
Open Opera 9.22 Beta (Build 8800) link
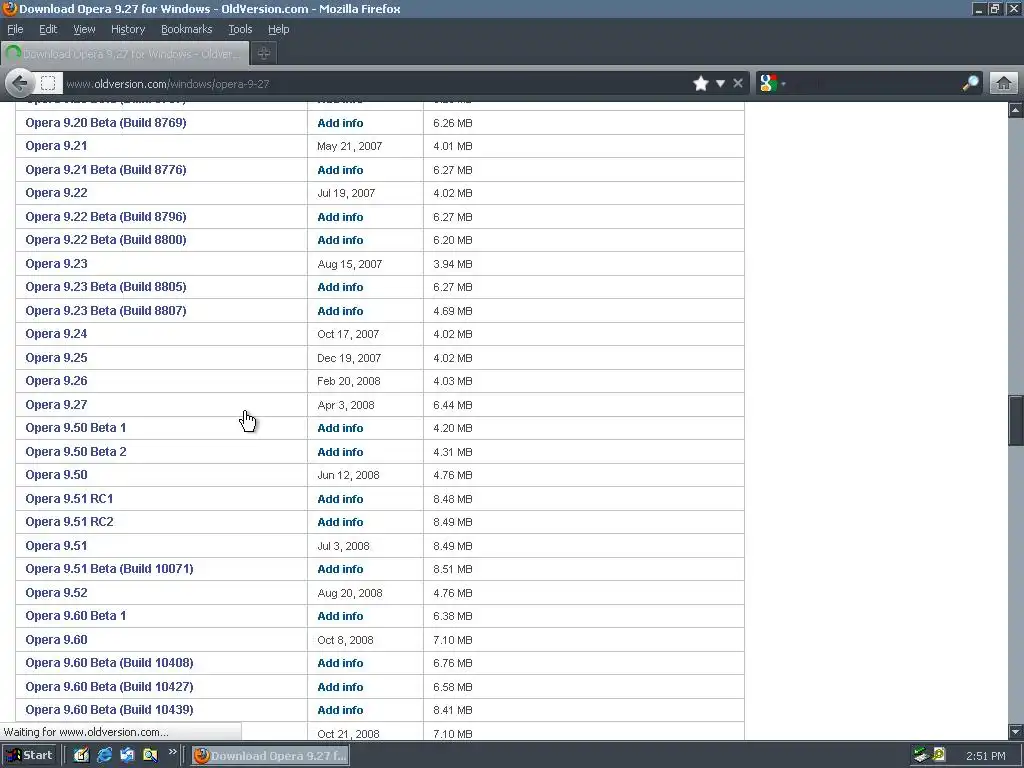pyautogui.click(x=106, y=240)
